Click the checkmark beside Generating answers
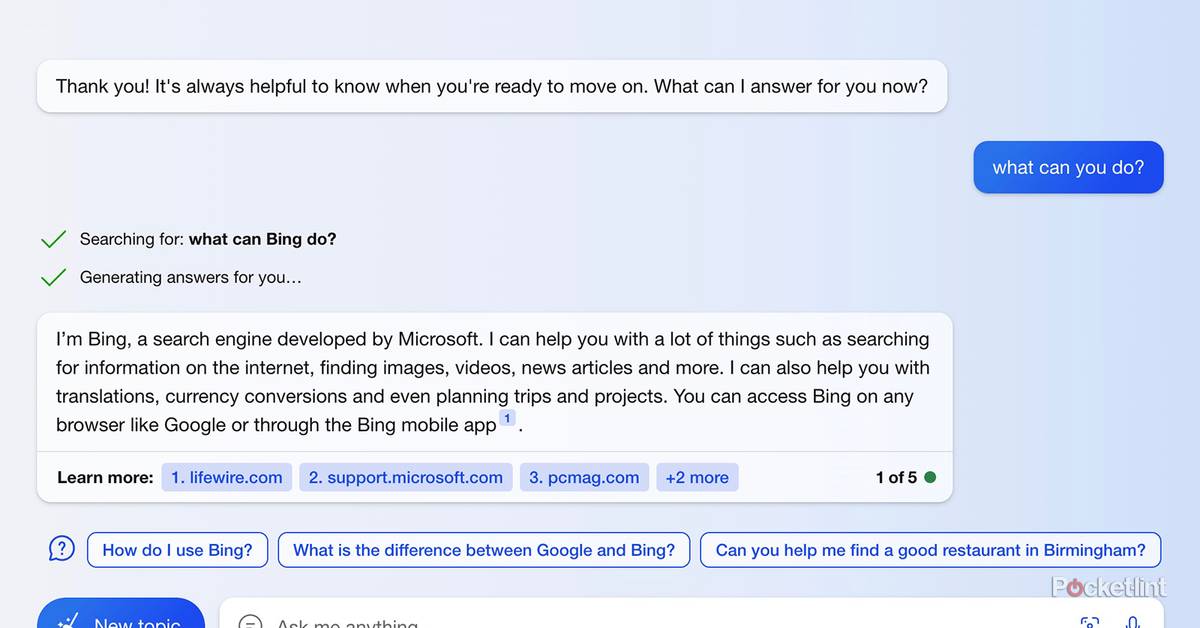Screen dimensions: 1200x628 (x=53, y=277)
